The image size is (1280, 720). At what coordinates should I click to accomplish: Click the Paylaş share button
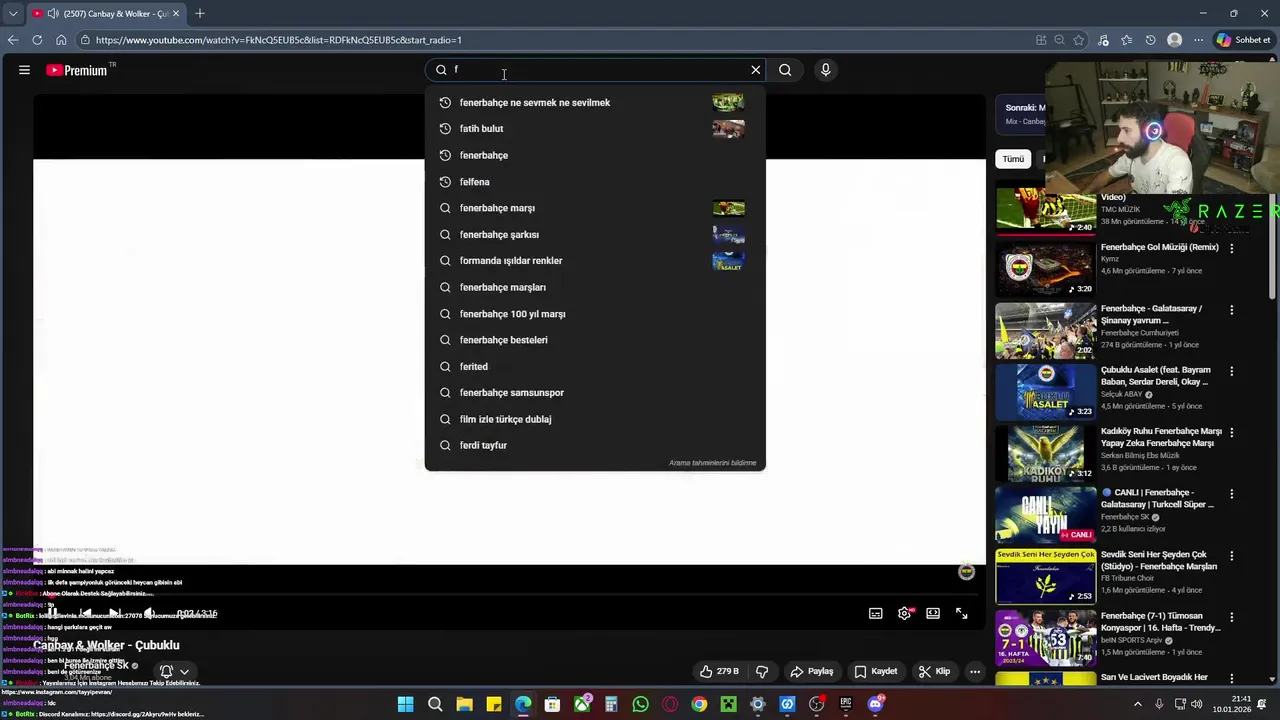click(812, 671)
